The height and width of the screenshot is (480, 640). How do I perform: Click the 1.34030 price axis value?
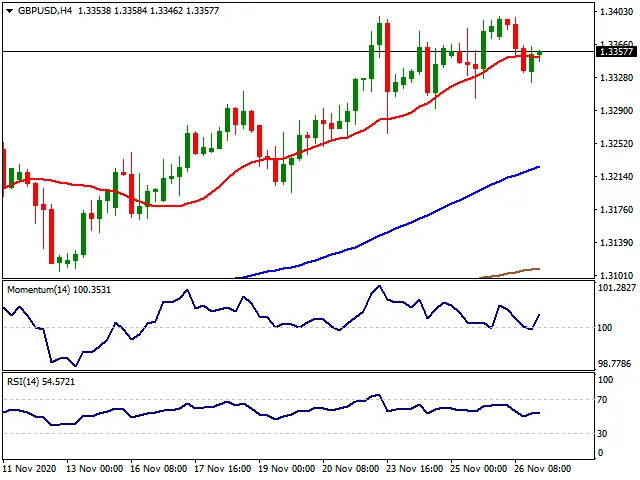click(616, 11)
